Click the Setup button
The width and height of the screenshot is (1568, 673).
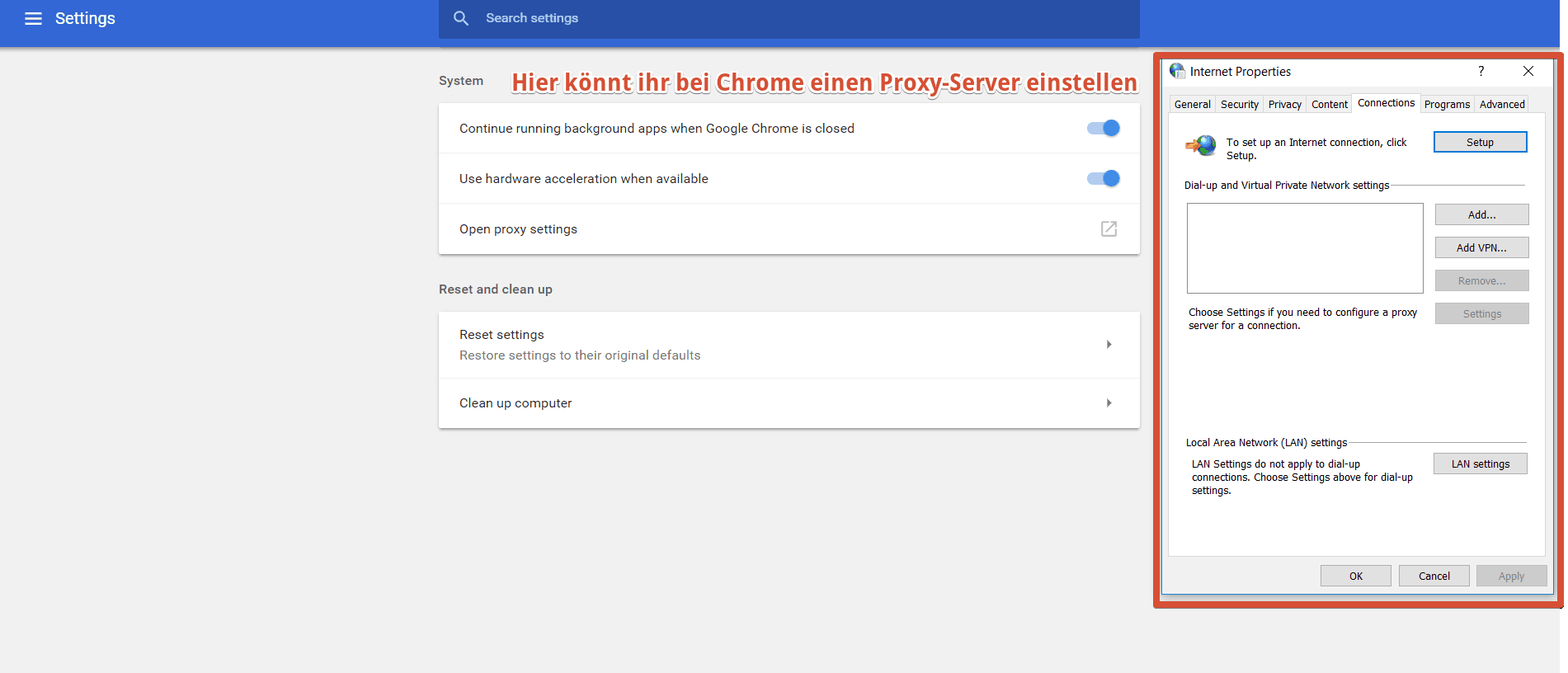coord(1480,143)
